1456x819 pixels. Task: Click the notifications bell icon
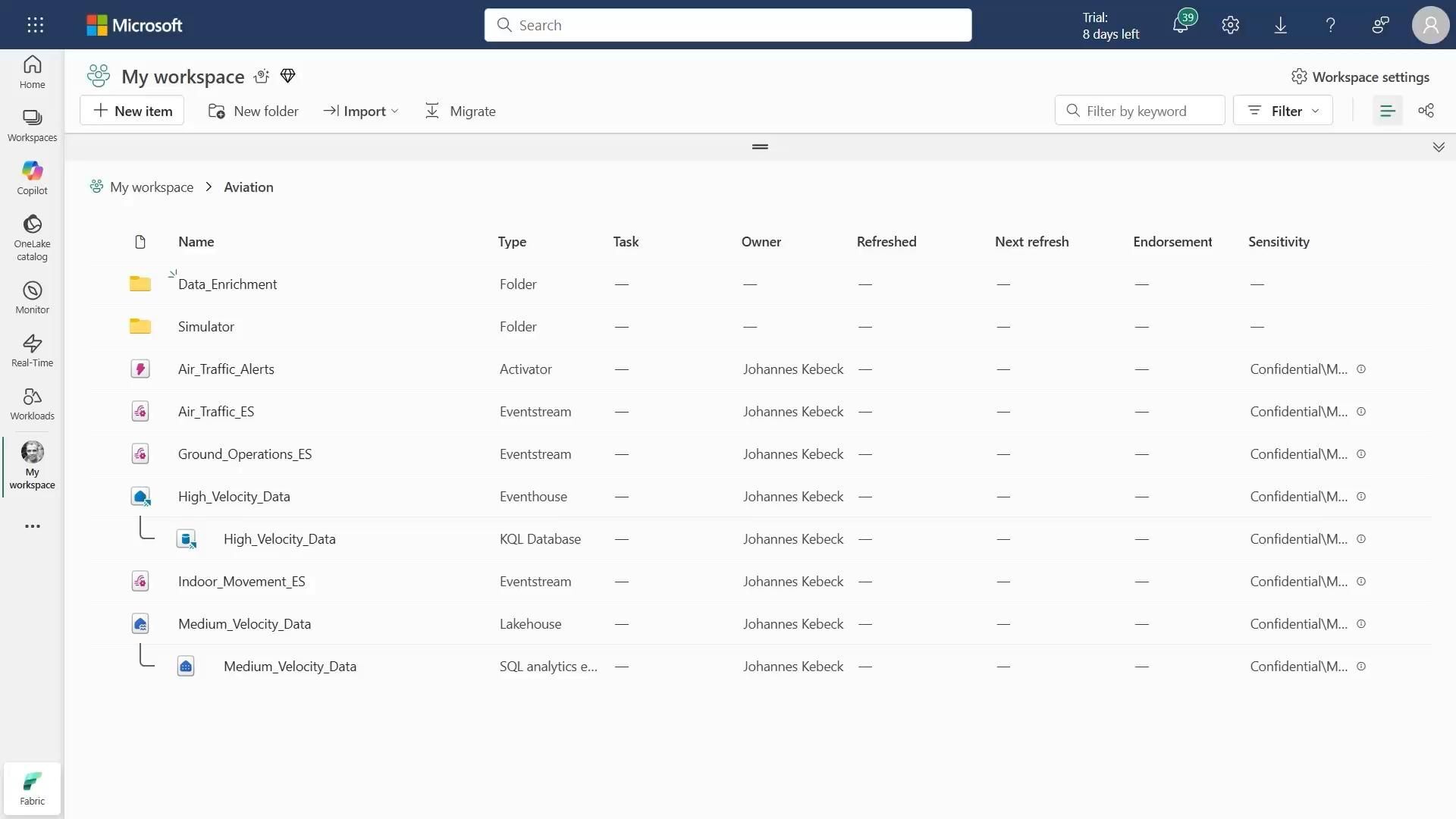pyautogui.click(x=1181, y=25)
